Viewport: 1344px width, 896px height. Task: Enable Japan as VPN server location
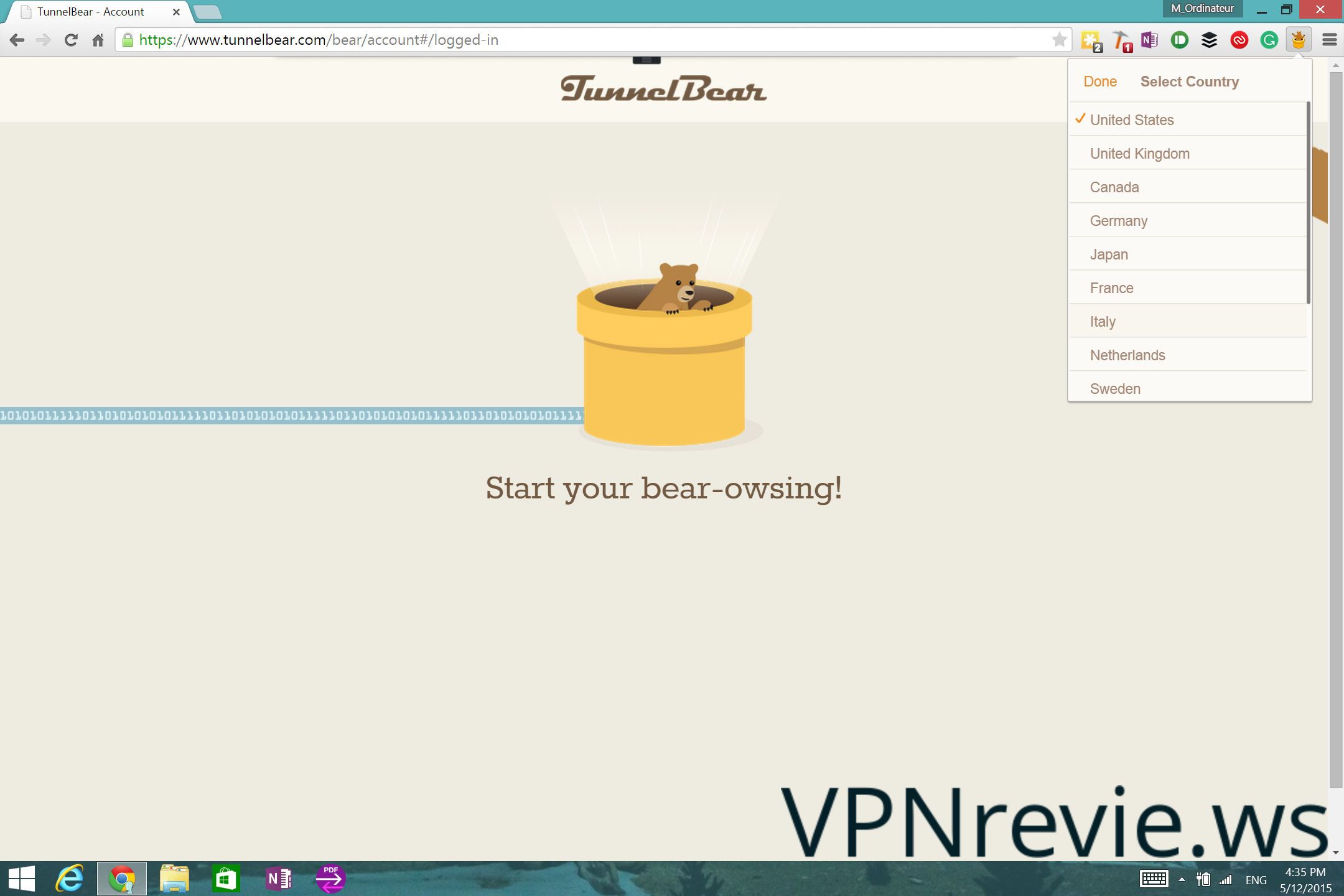point(1109,254)
